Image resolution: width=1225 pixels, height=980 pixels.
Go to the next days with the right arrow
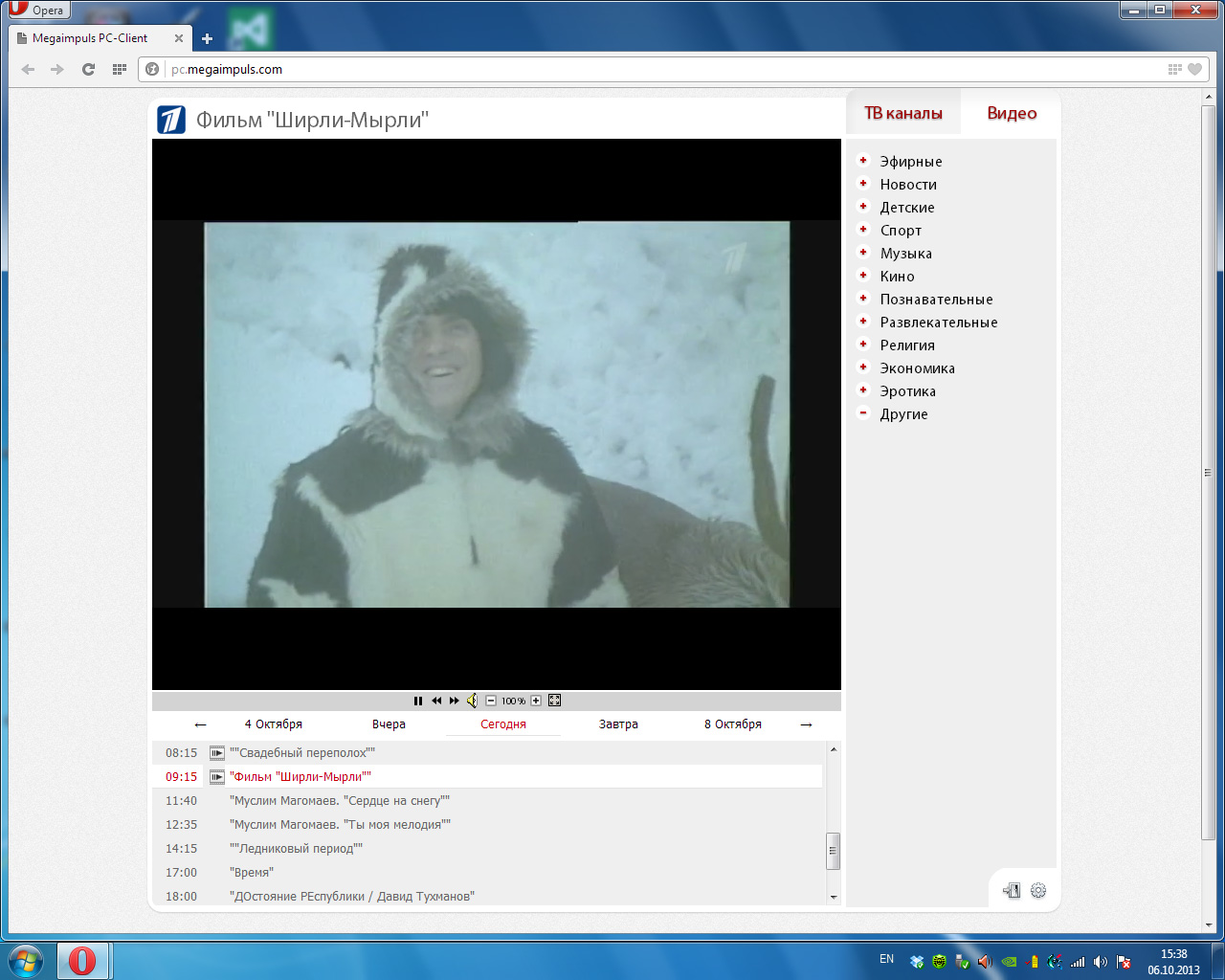click(806, 724)
